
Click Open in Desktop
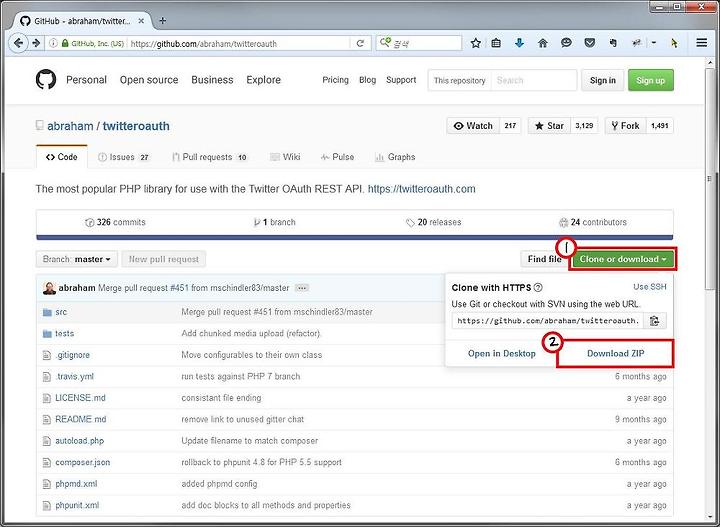(x=501, y=353)
